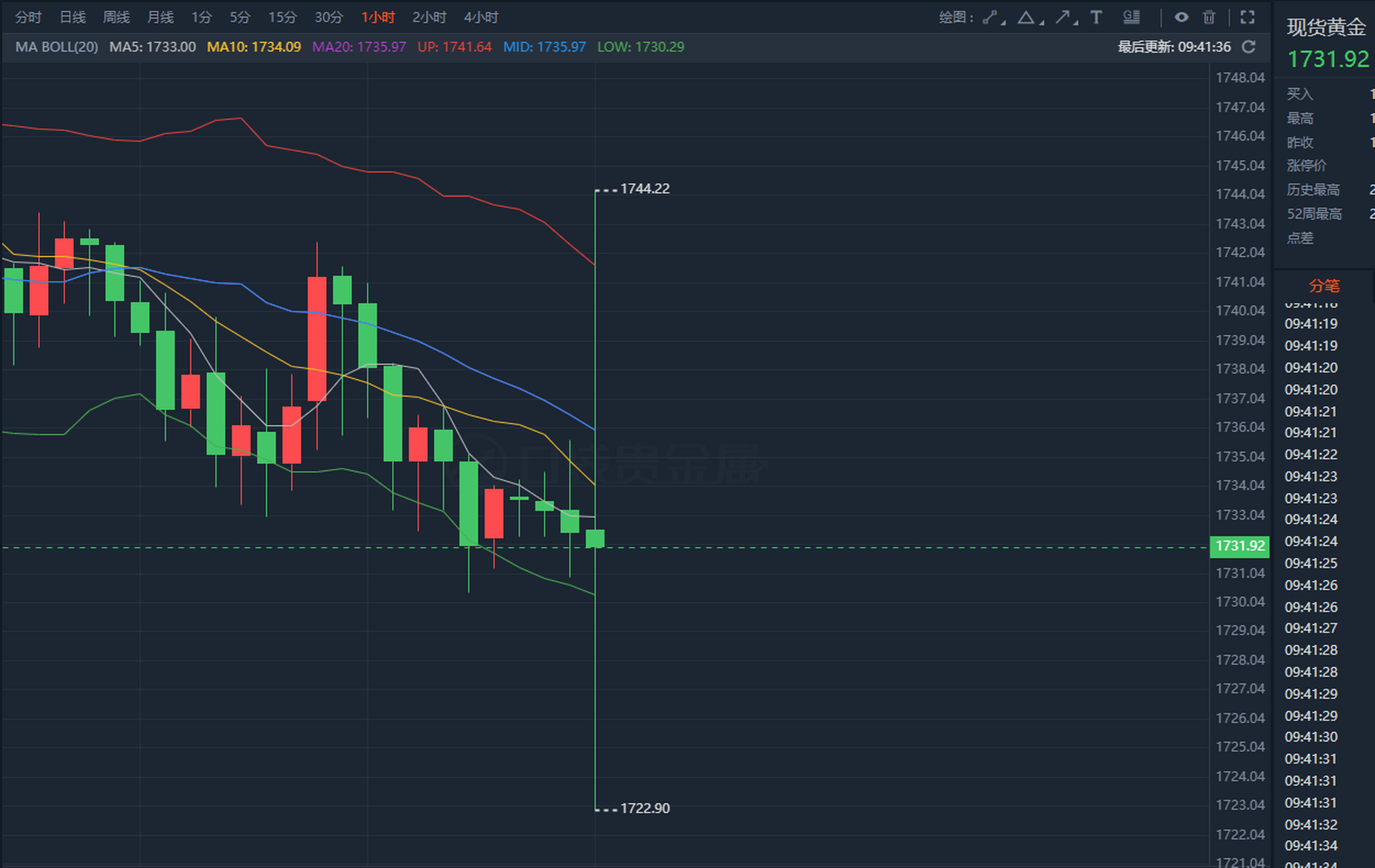Switch to the 分时 timeframe

28,18
